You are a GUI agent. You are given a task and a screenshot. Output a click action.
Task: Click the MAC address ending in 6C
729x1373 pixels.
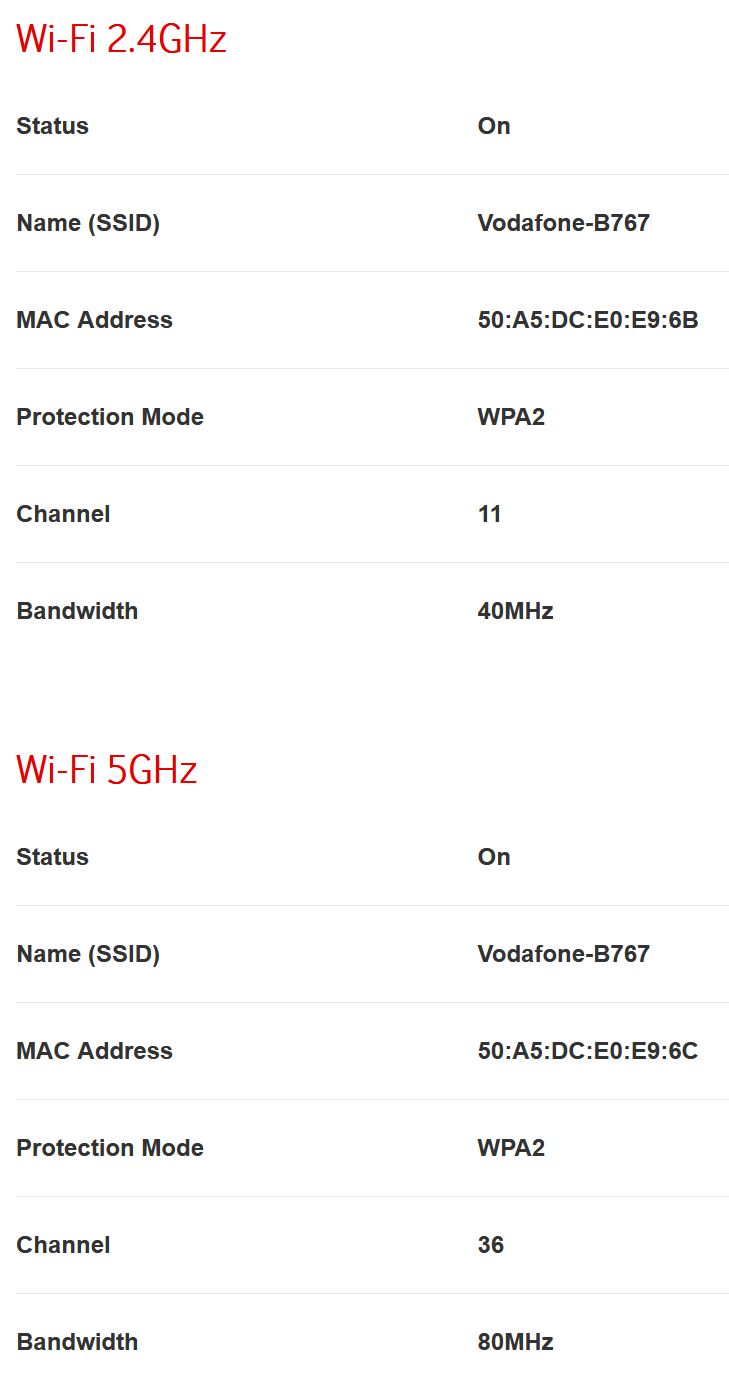[587, 1051]
